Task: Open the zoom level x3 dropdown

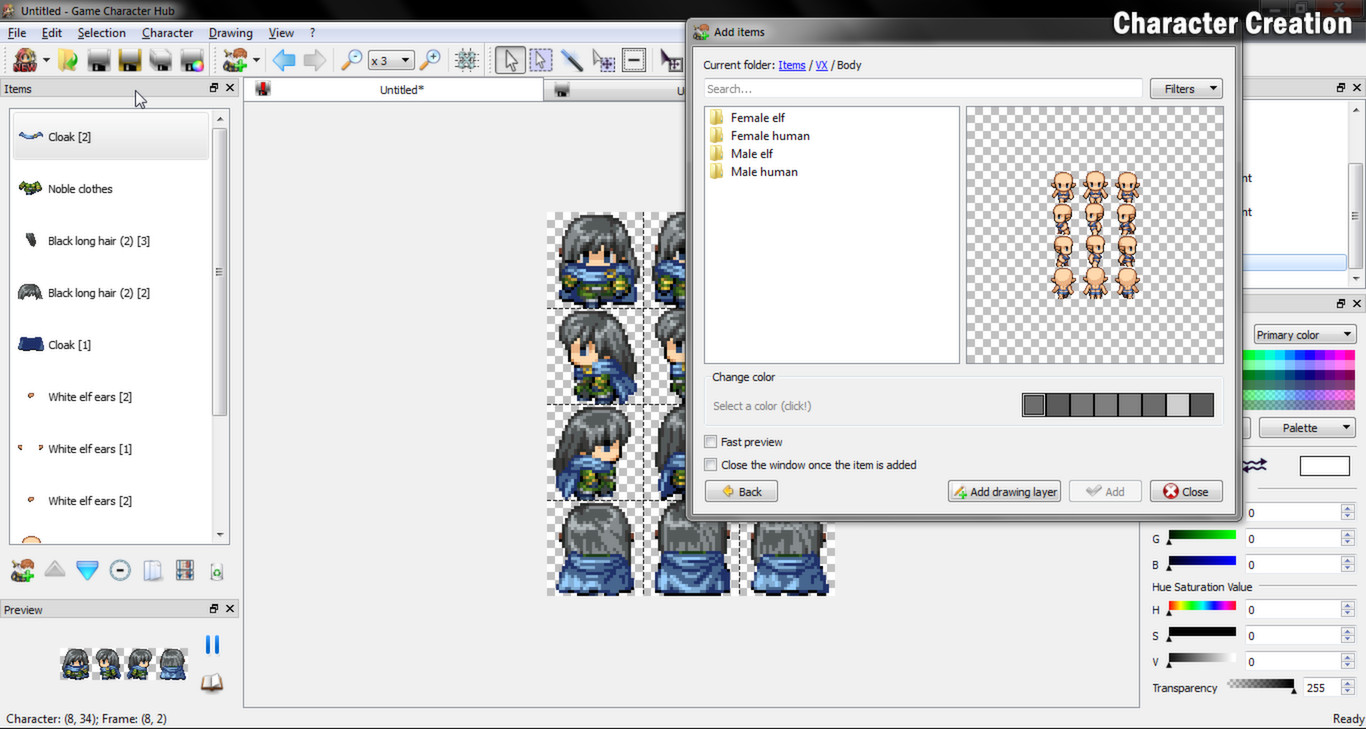Action: [x=390, y=60]
